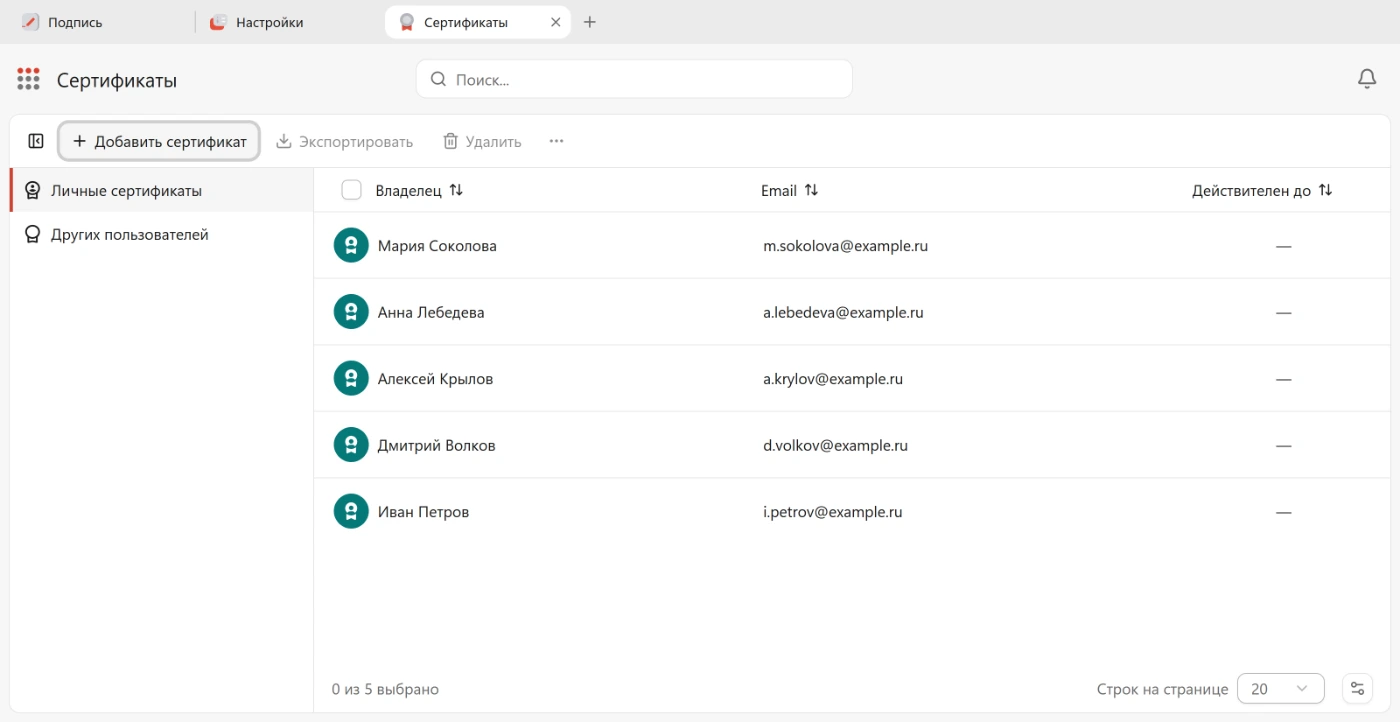Click the Владелец column header text
The image size is (1400, 722).
pos(408,190)
